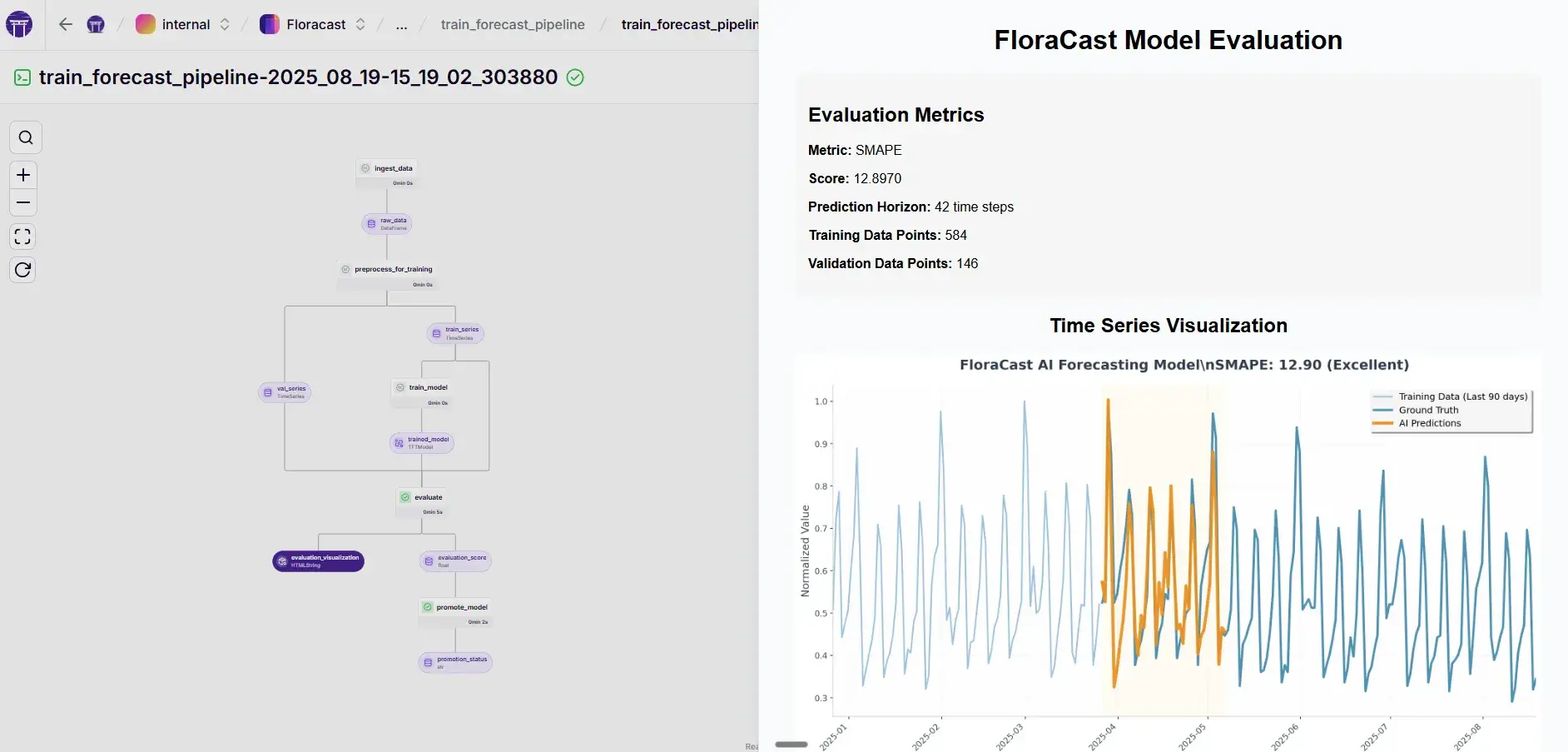Click the ZenML logo icon
The image size is (1568, 752).
point(19,25)
